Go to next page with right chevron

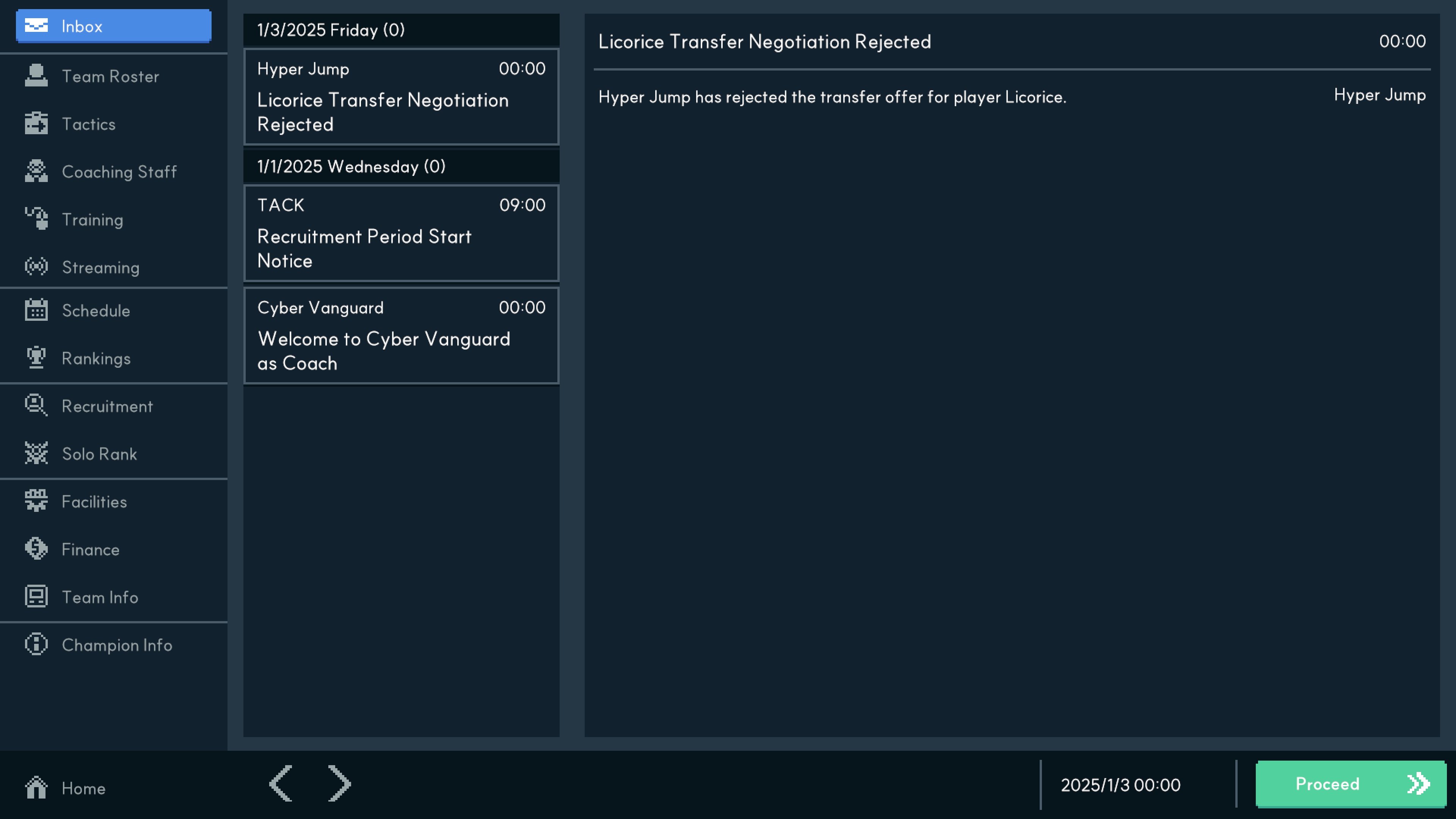coord(339,783)
